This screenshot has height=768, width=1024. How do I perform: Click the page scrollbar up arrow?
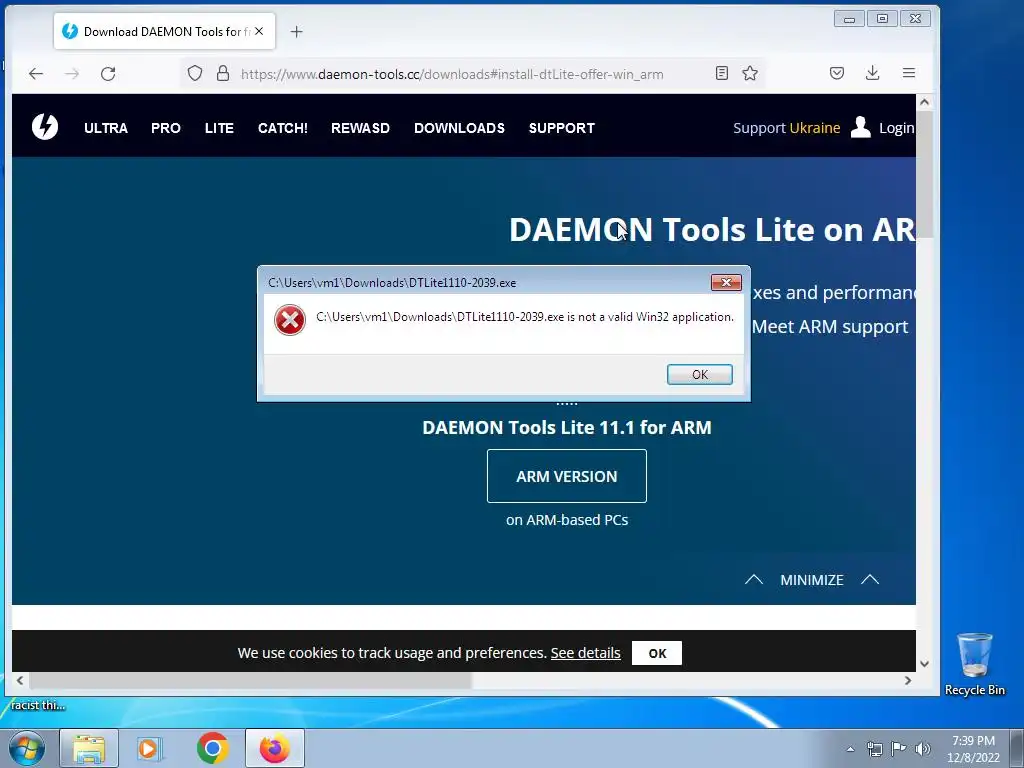(924, 102)
